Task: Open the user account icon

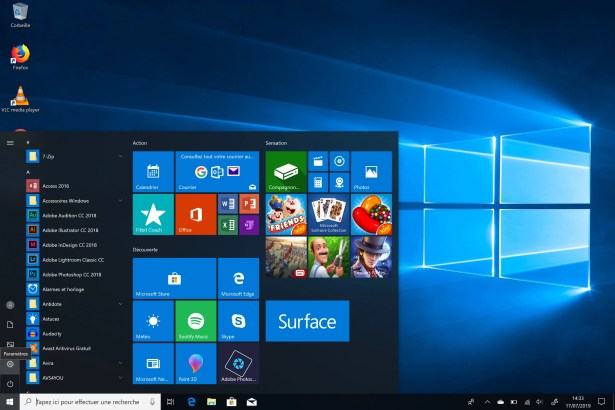Action: click(10, 305)
